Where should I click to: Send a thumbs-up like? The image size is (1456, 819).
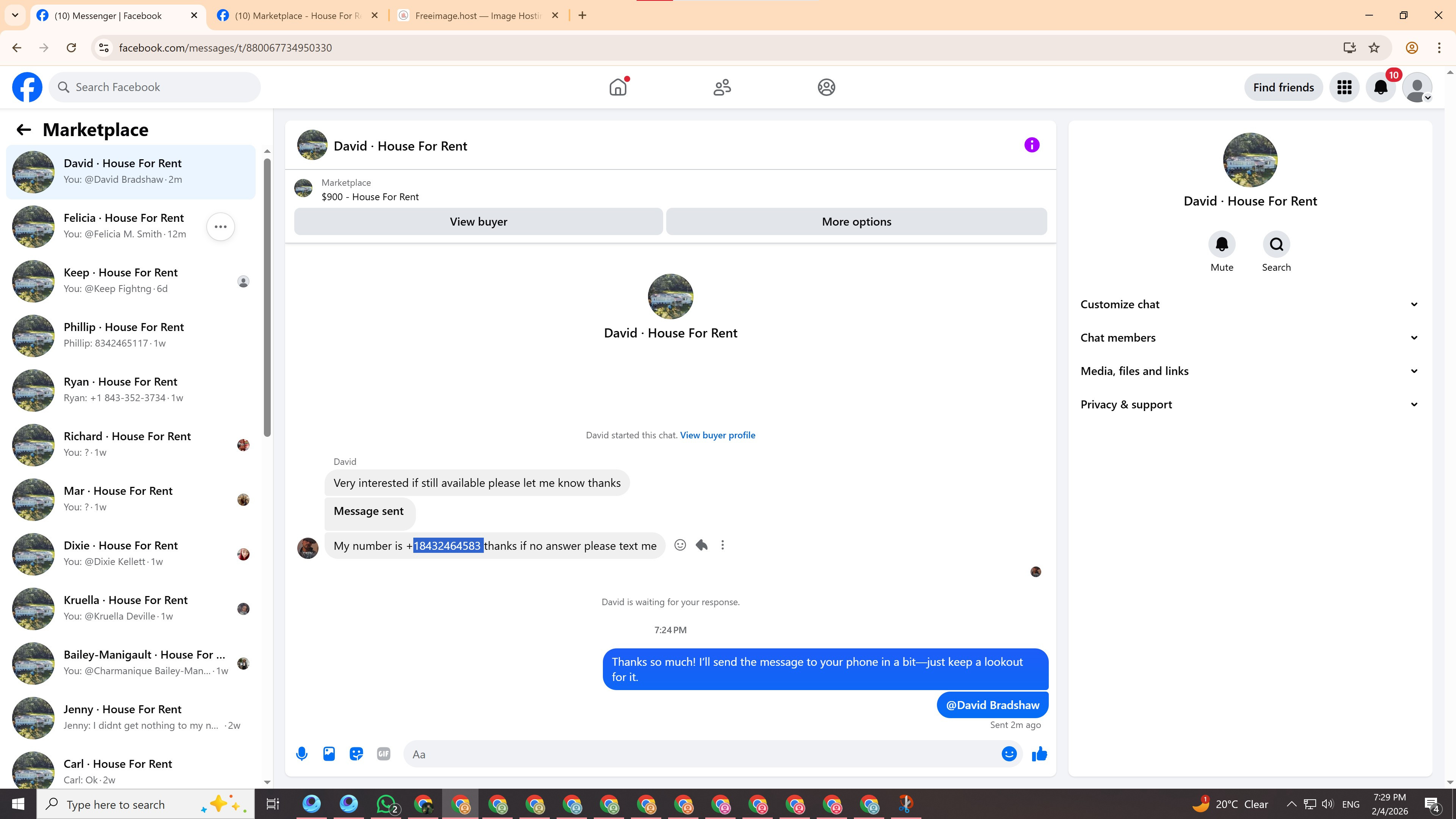pos(1039,753)
